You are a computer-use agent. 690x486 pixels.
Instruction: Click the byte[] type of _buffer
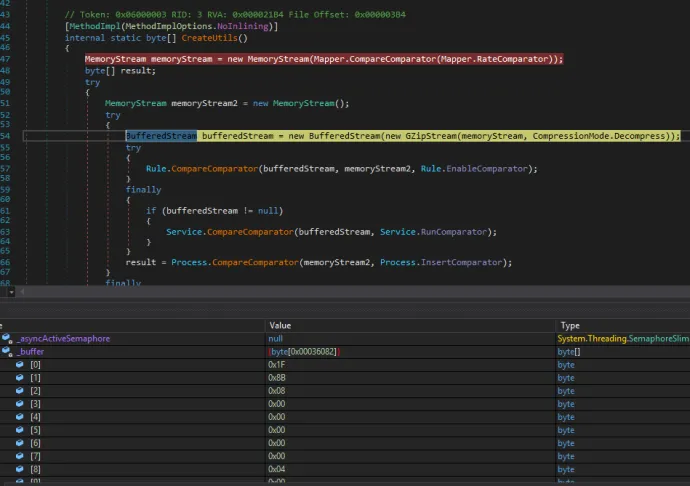point(569,352)
